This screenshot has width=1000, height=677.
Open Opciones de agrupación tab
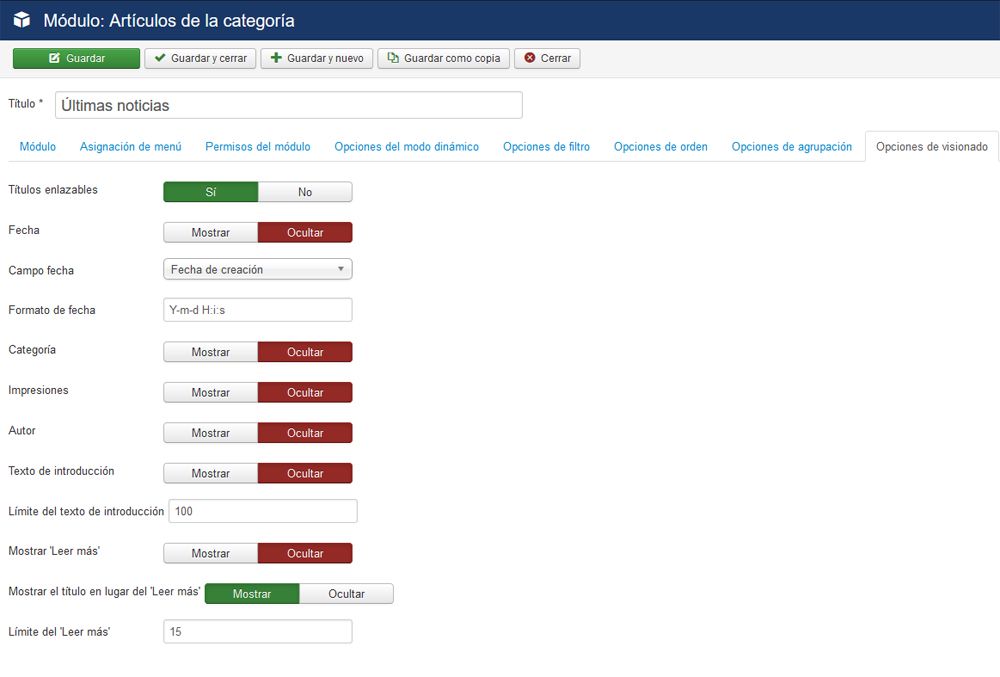(x=791, y=147)
